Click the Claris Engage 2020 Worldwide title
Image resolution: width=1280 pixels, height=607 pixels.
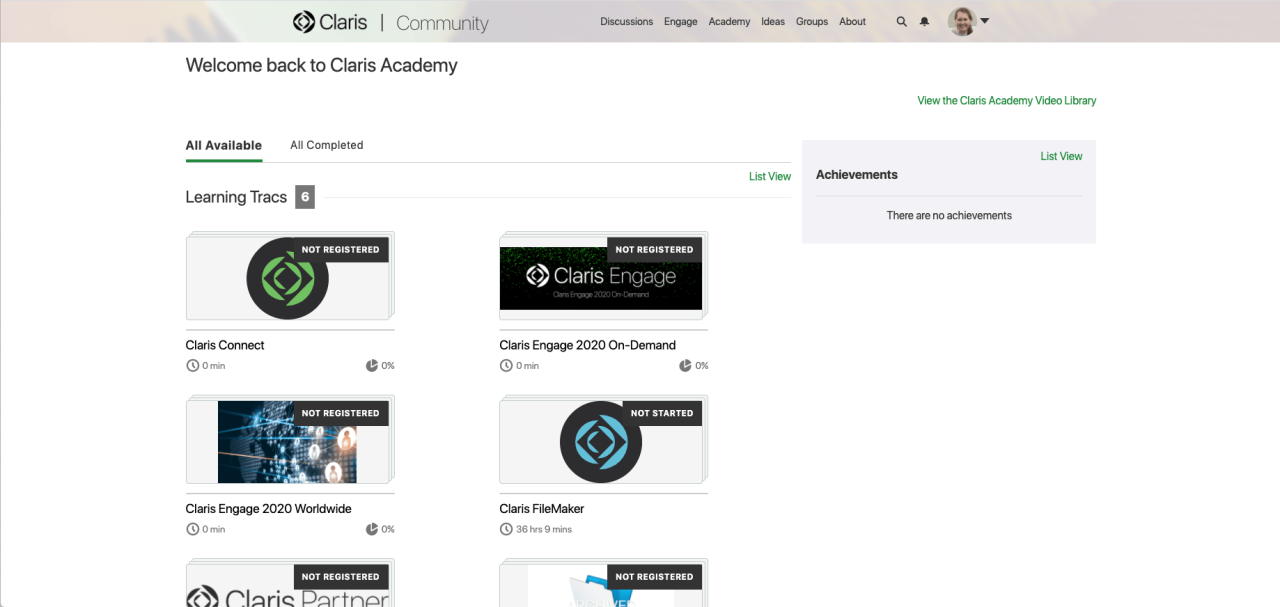coord(269,509)
